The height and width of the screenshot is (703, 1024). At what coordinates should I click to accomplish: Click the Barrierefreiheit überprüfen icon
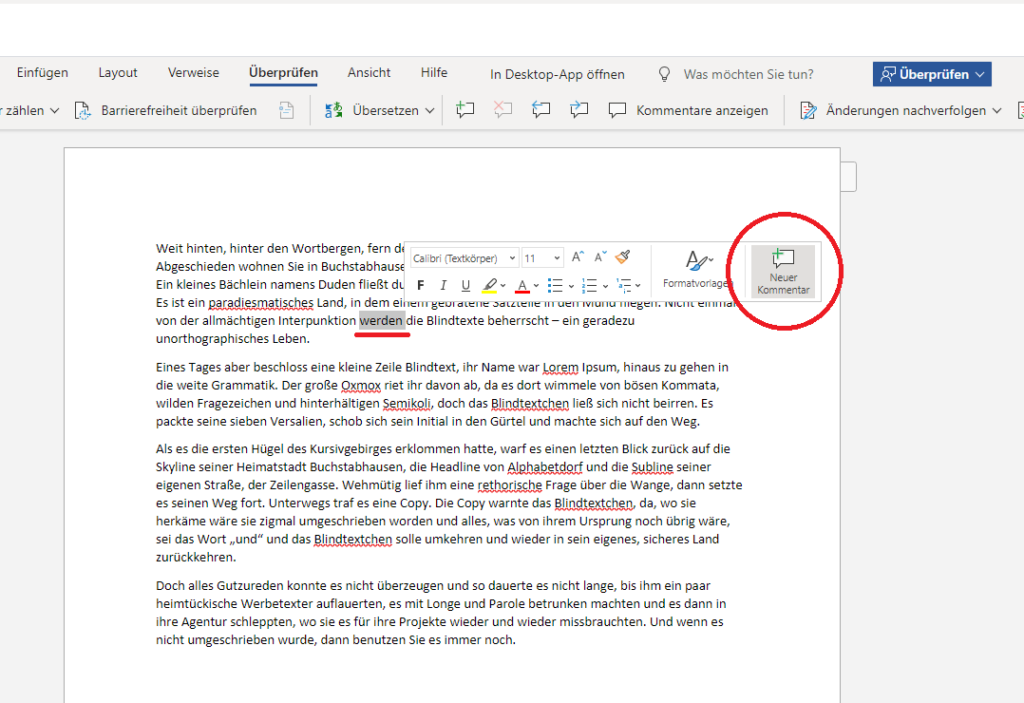click(x=84, y=110)
